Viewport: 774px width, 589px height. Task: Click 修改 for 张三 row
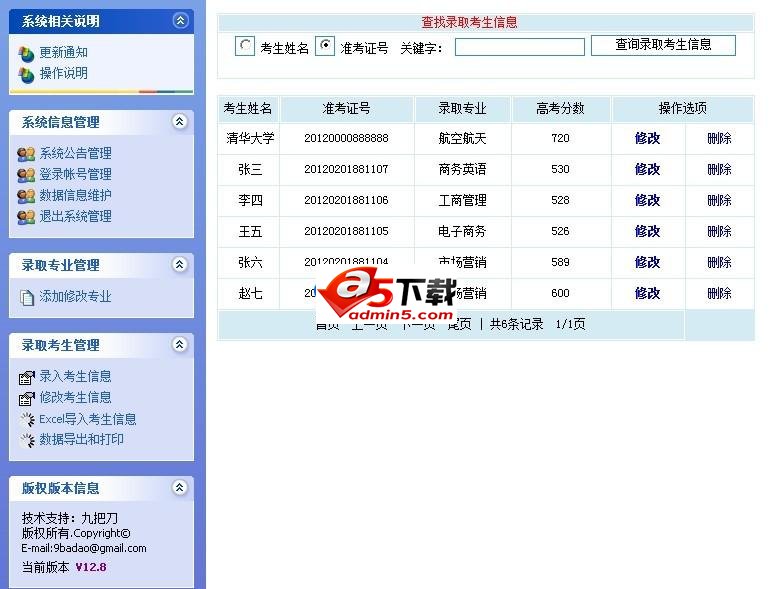point(648,169)
